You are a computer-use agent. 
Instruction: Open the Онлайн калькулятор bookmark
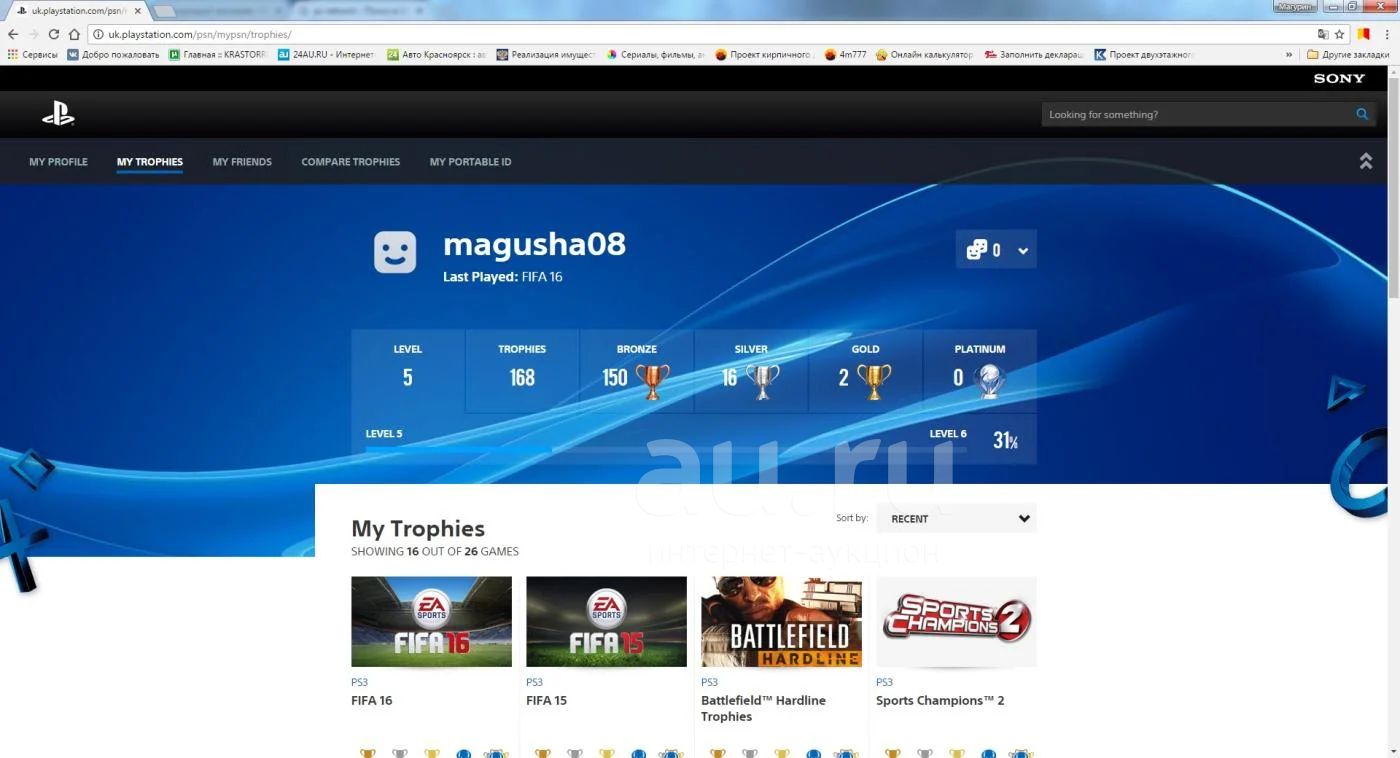coord(924,55)
